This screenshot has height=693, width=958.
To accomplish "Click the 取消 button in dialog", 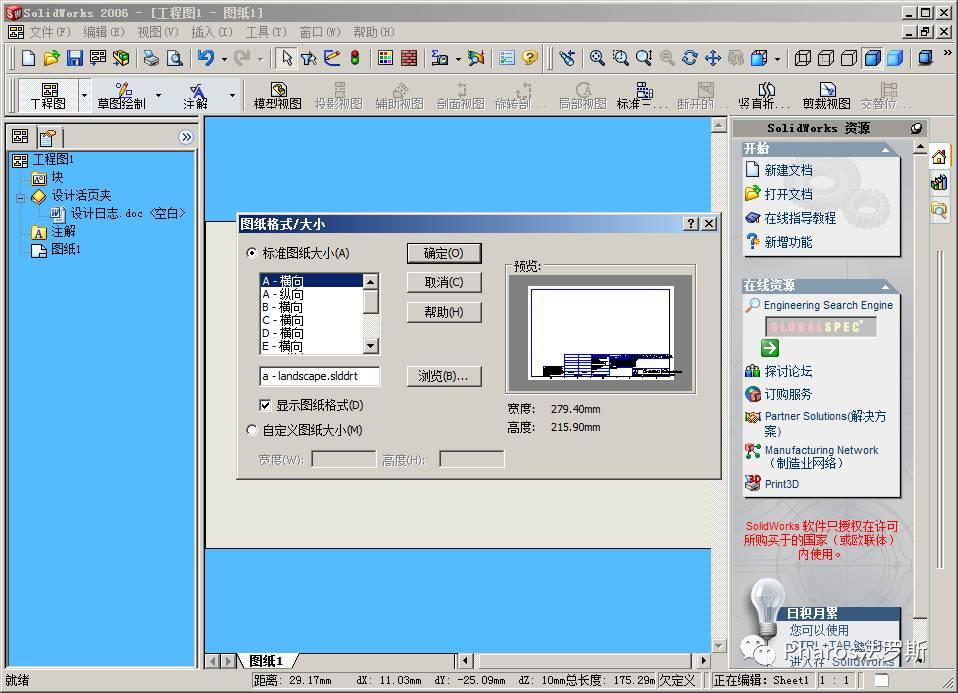I will click(x=444, y=282).
